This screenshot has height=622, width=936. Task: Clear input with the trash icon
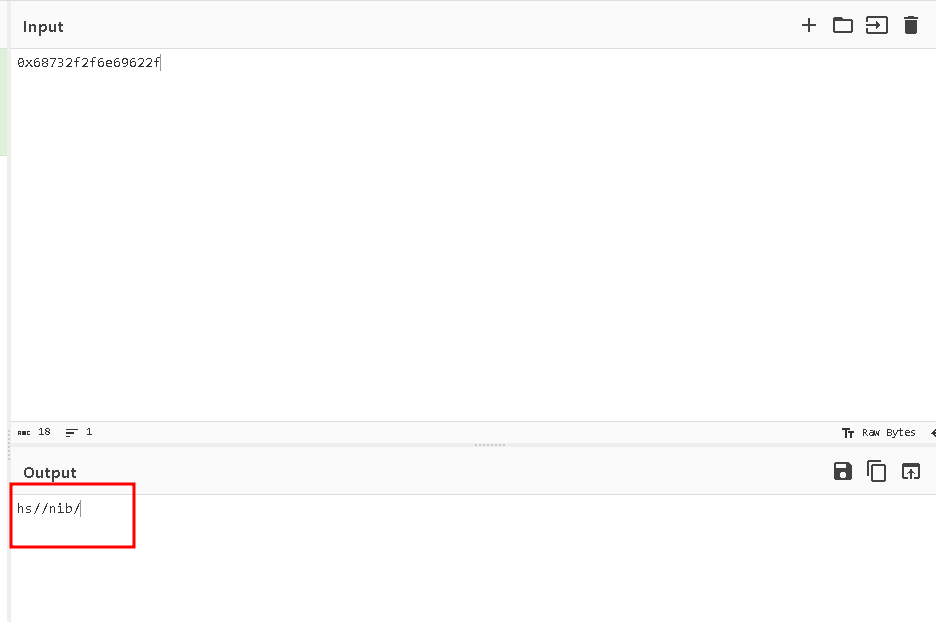tap(911, 26)
